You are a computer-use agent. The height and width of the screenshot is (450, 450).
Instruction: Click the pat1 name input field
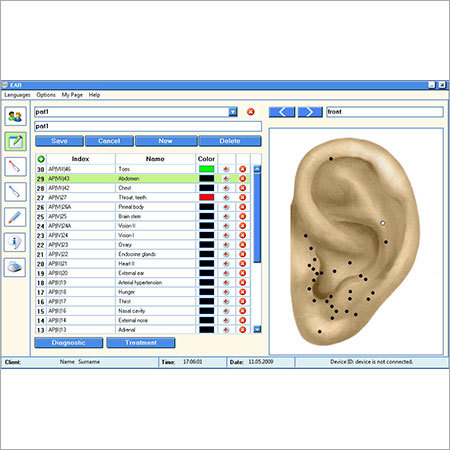148,126
